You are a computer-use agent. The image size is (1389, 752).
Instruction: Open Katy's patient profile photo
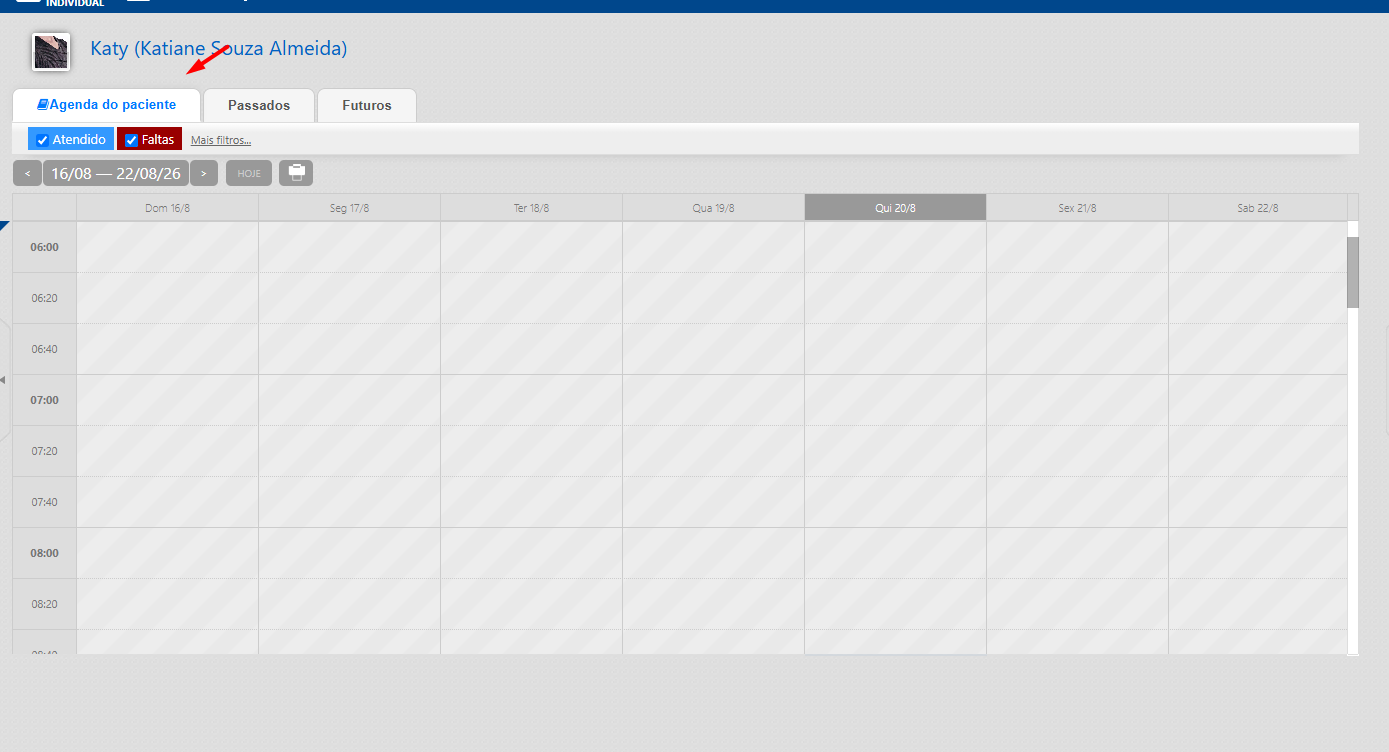(x=50, y=51)
